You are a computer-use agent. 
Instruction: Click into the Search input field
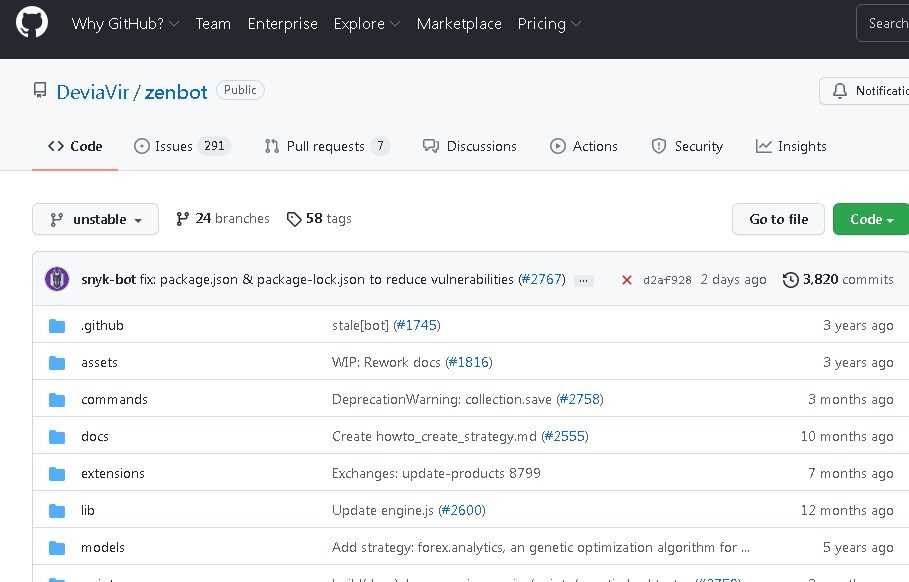click(885, 24)
